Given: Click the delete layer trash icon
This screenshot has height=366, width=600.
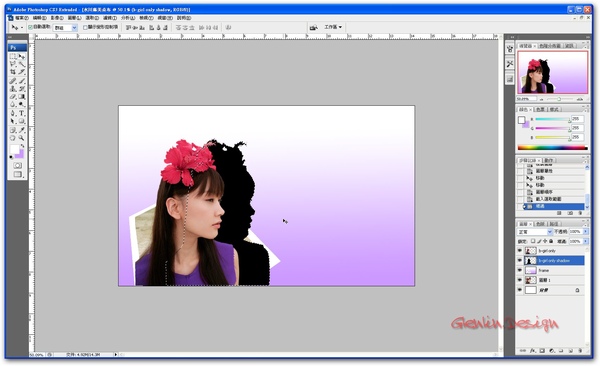Looking at the screenshot, I should [x=580, y=350].
